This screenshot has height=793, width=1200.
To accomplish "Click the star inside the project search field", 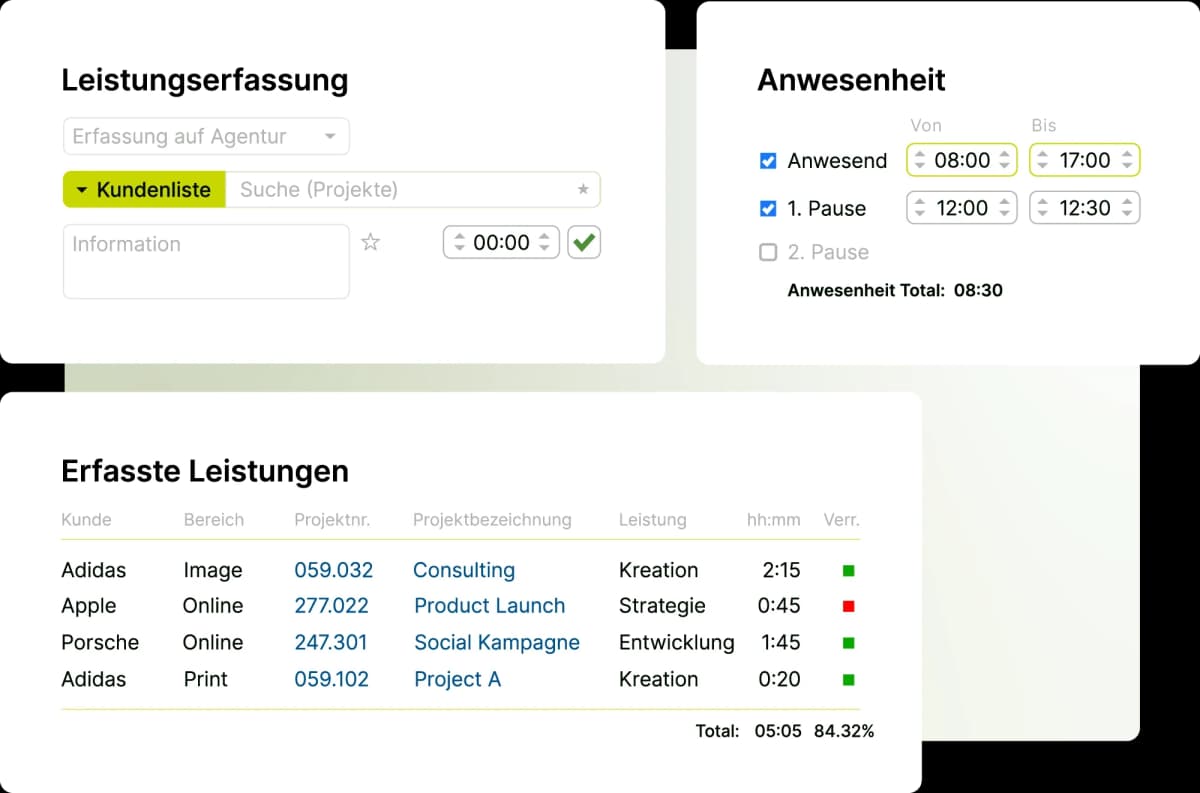I will 583,189.
